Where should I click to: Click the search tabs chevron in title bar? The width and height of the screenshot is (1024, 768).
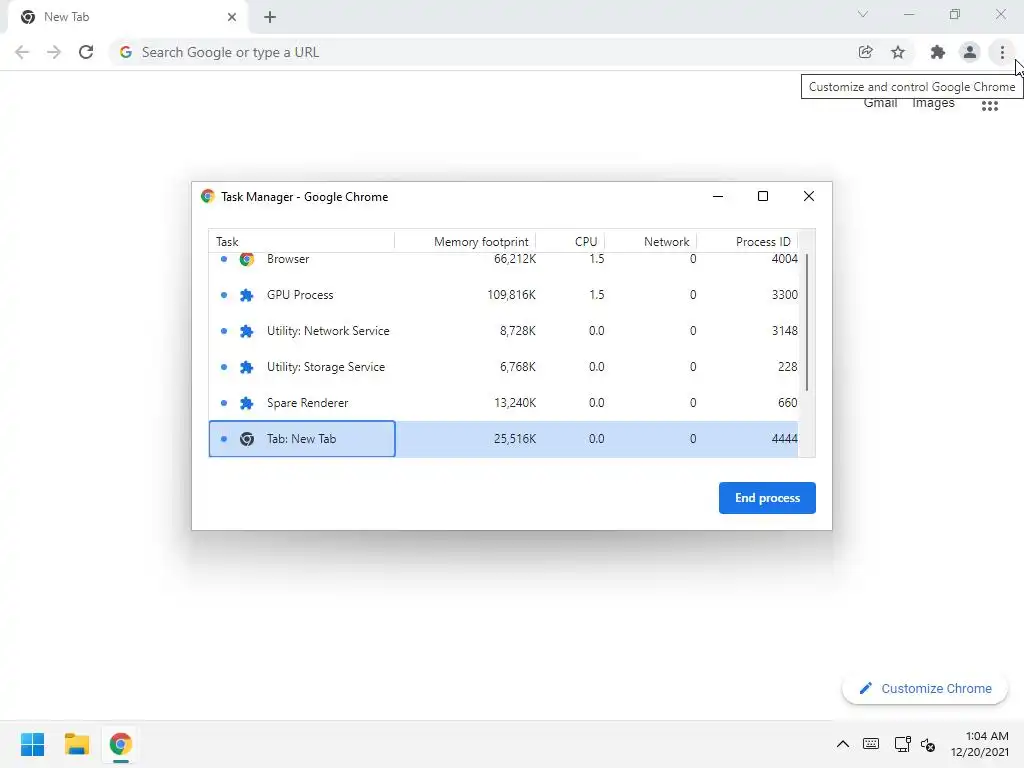click(x=863, y=14)
